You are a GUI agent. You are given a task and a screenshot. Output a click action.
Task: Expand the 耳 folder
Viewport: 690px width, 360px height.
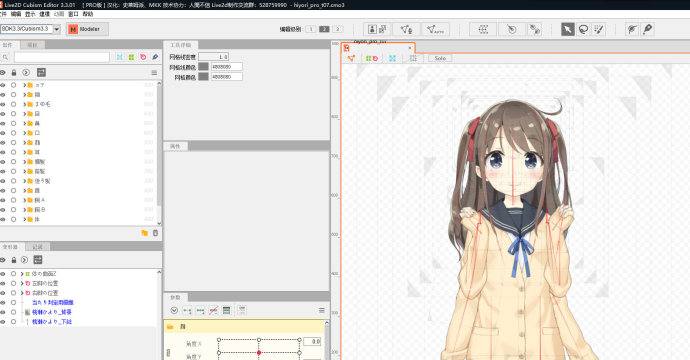[25, 152]
